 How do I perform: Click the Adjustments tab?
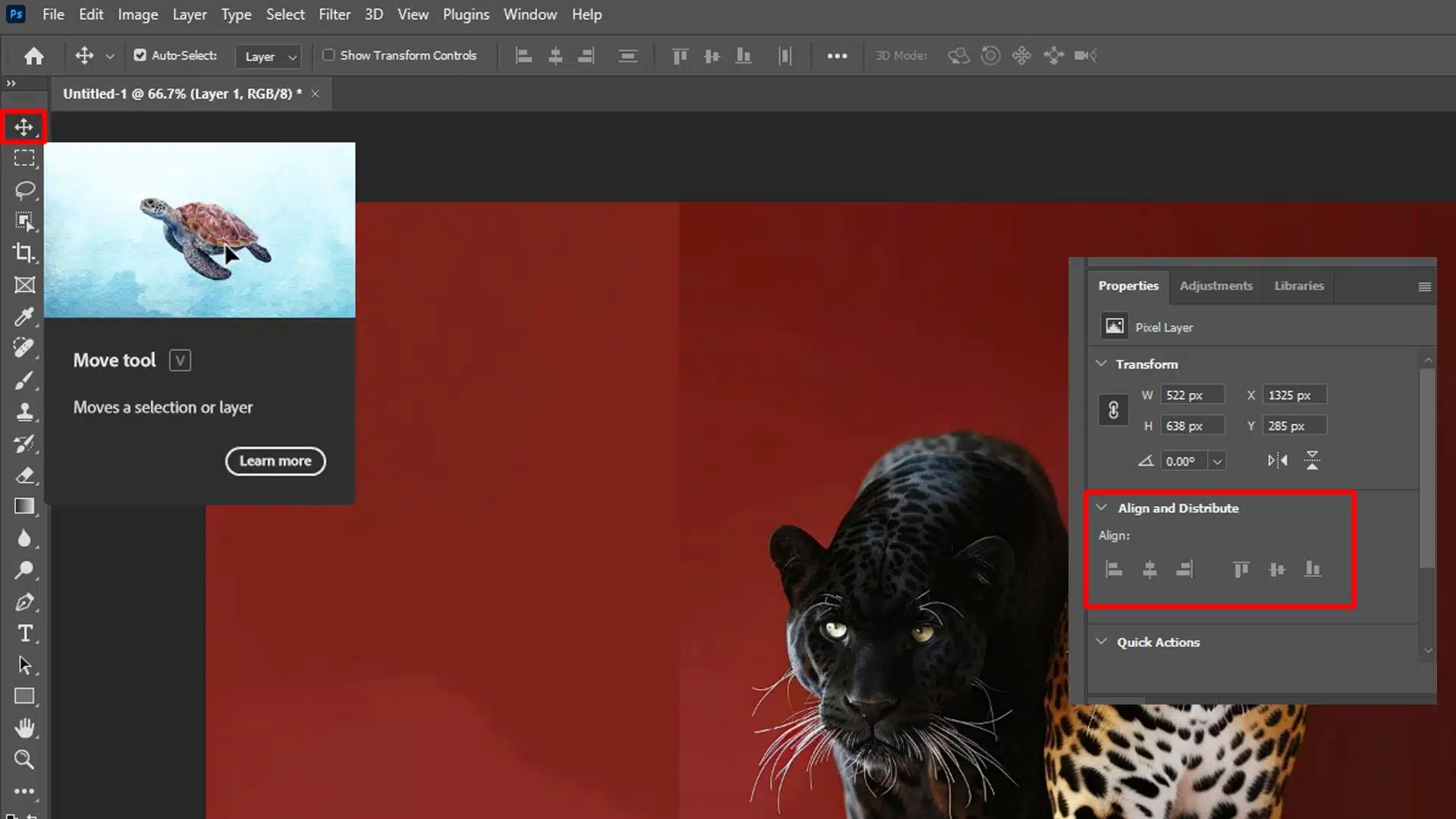1216,286
